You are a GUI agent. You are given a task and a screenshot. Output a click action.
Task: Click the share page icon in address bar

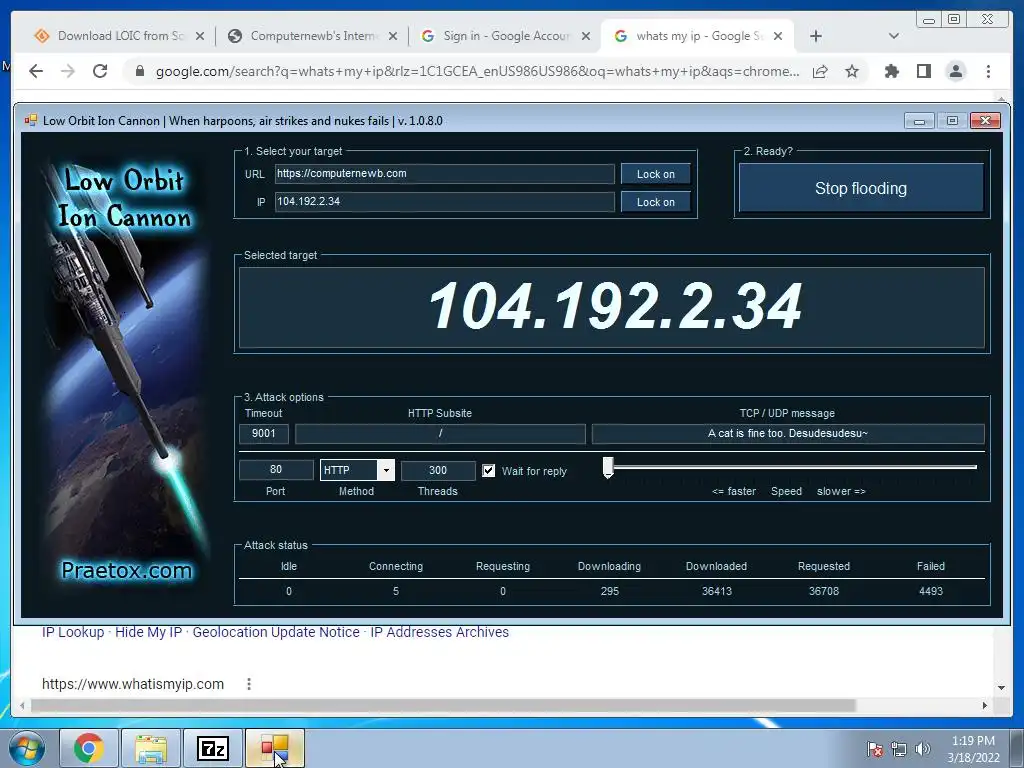click(820, 71)
